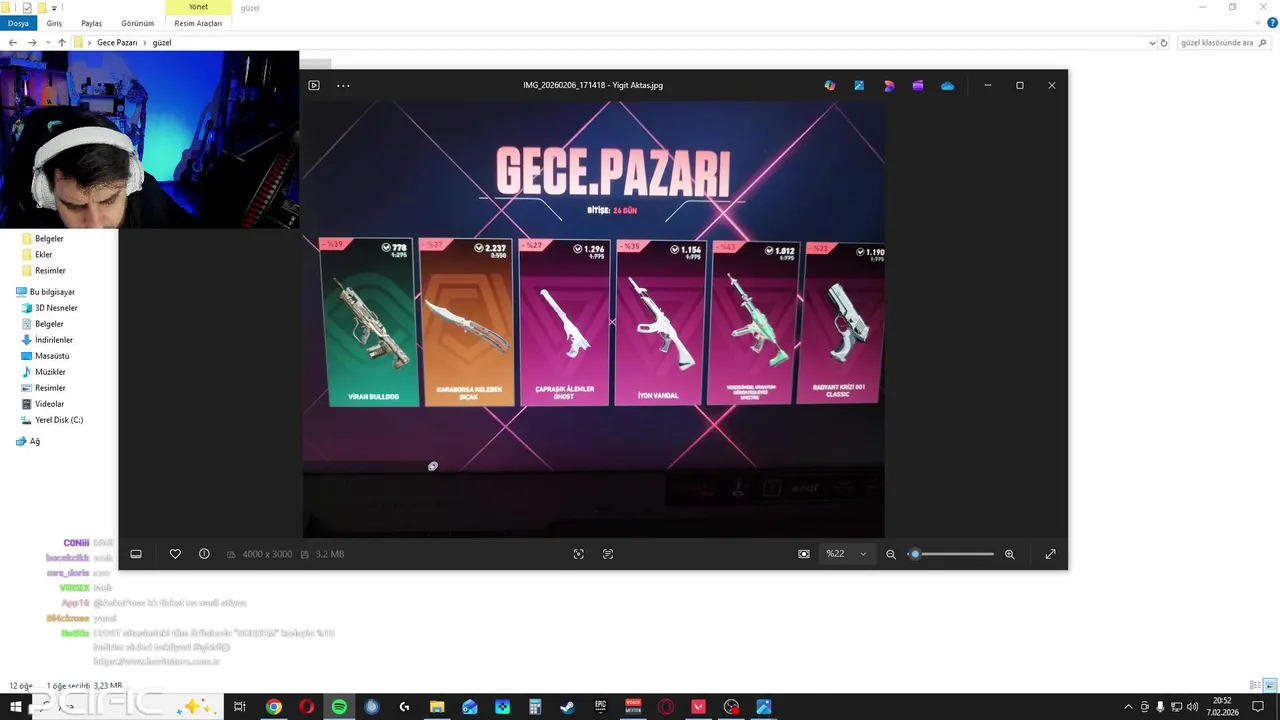Open Microsoft Designer icon in Photos header
The height and width of the screenshot is (720, 1280).
point(889,85)
